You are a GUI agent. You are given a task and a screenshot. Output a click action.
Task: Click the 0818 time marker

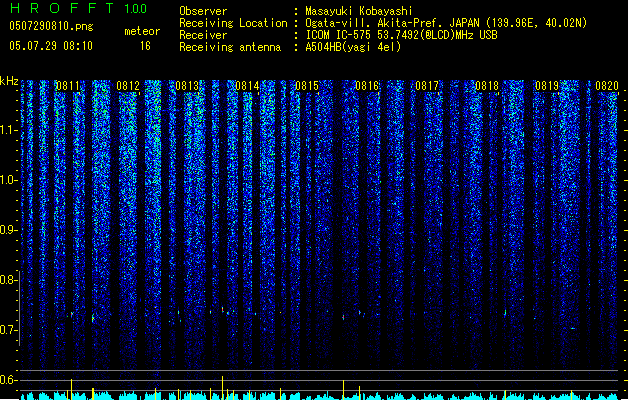[x=487, y=86]
